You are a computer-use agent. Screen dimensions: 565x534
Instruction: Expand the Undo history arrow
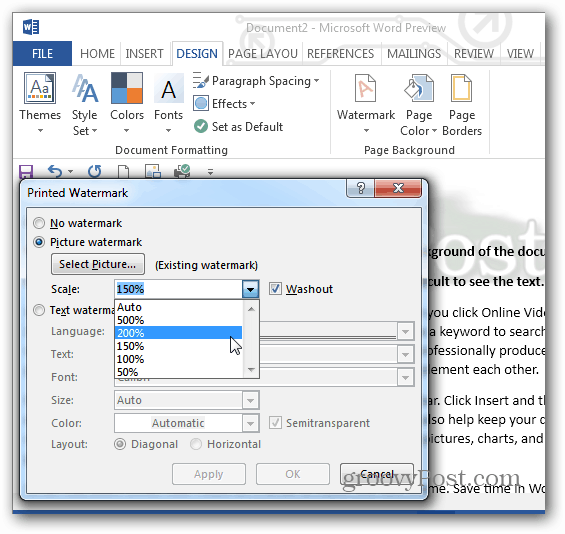coord(71,172)
